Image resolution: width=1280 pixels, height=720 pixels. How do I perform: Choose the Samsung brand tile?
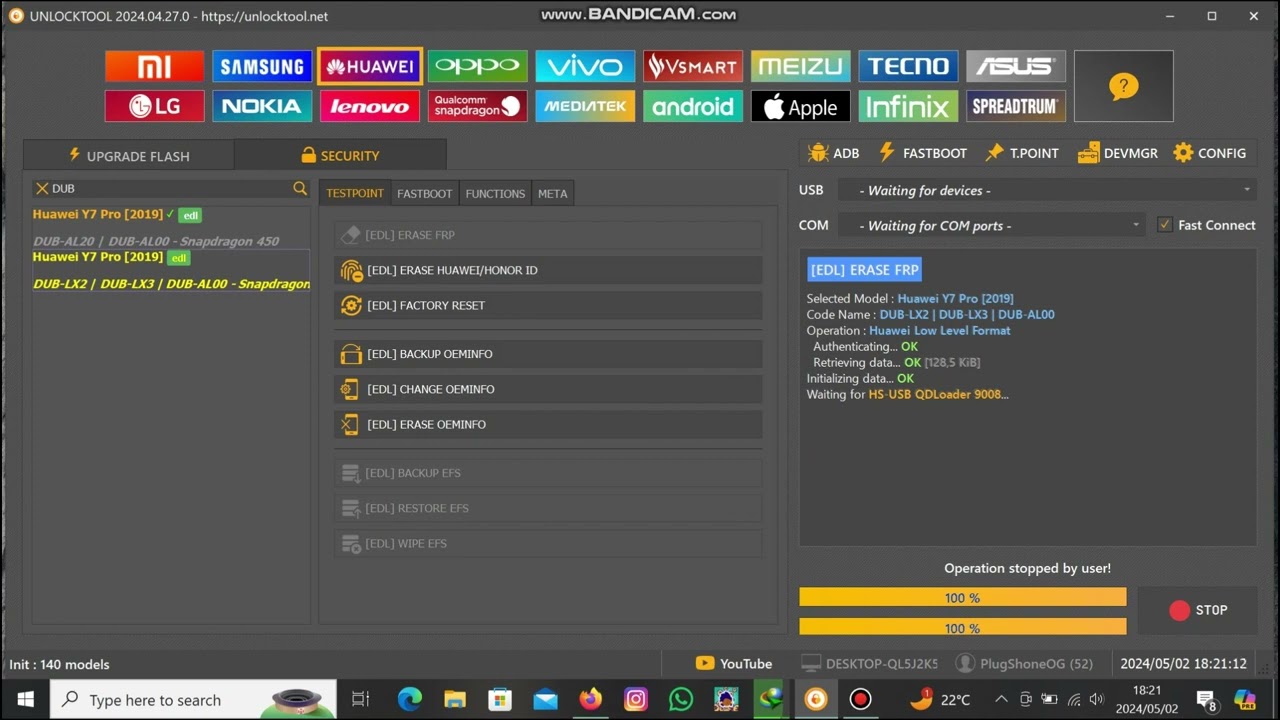pos(262,67)
